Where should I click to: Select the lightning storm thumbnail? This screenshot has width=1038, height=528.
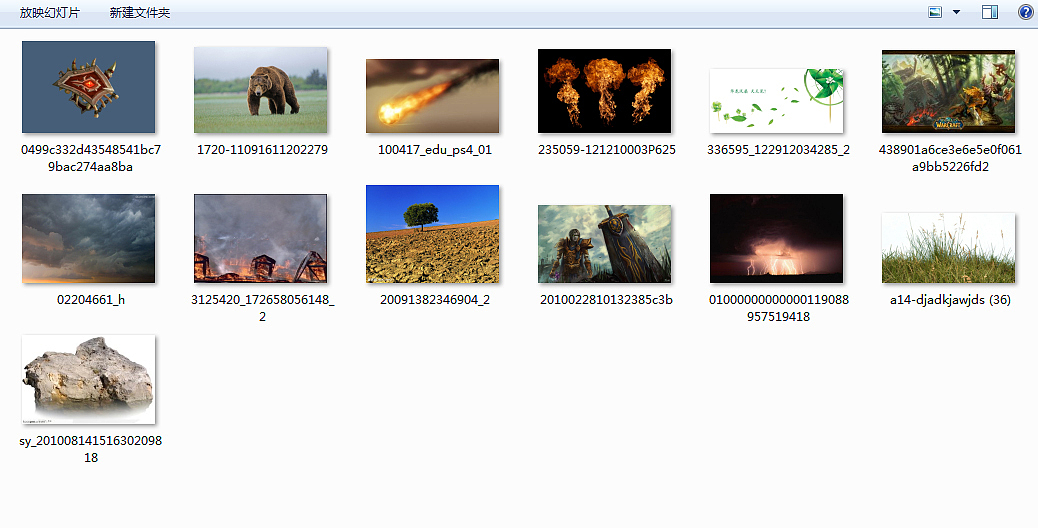777,239
